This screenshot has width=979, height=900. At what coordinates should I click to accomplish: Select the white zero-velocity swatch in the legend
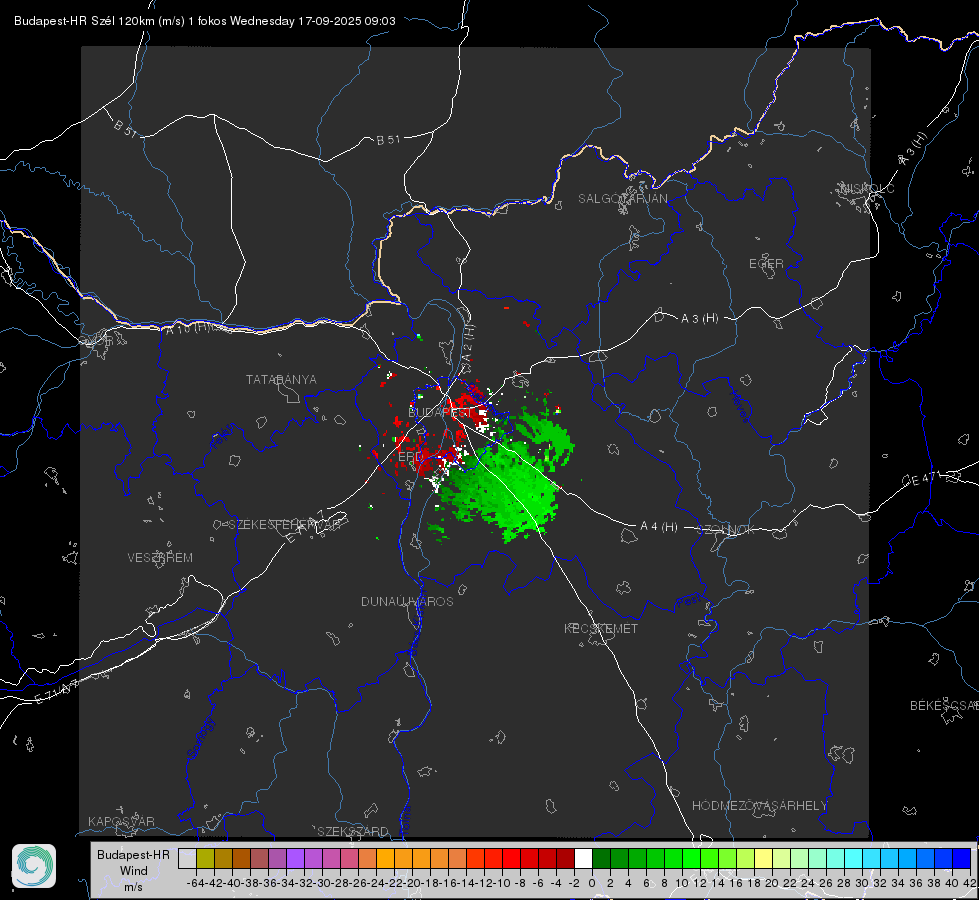tap(583, 858)
